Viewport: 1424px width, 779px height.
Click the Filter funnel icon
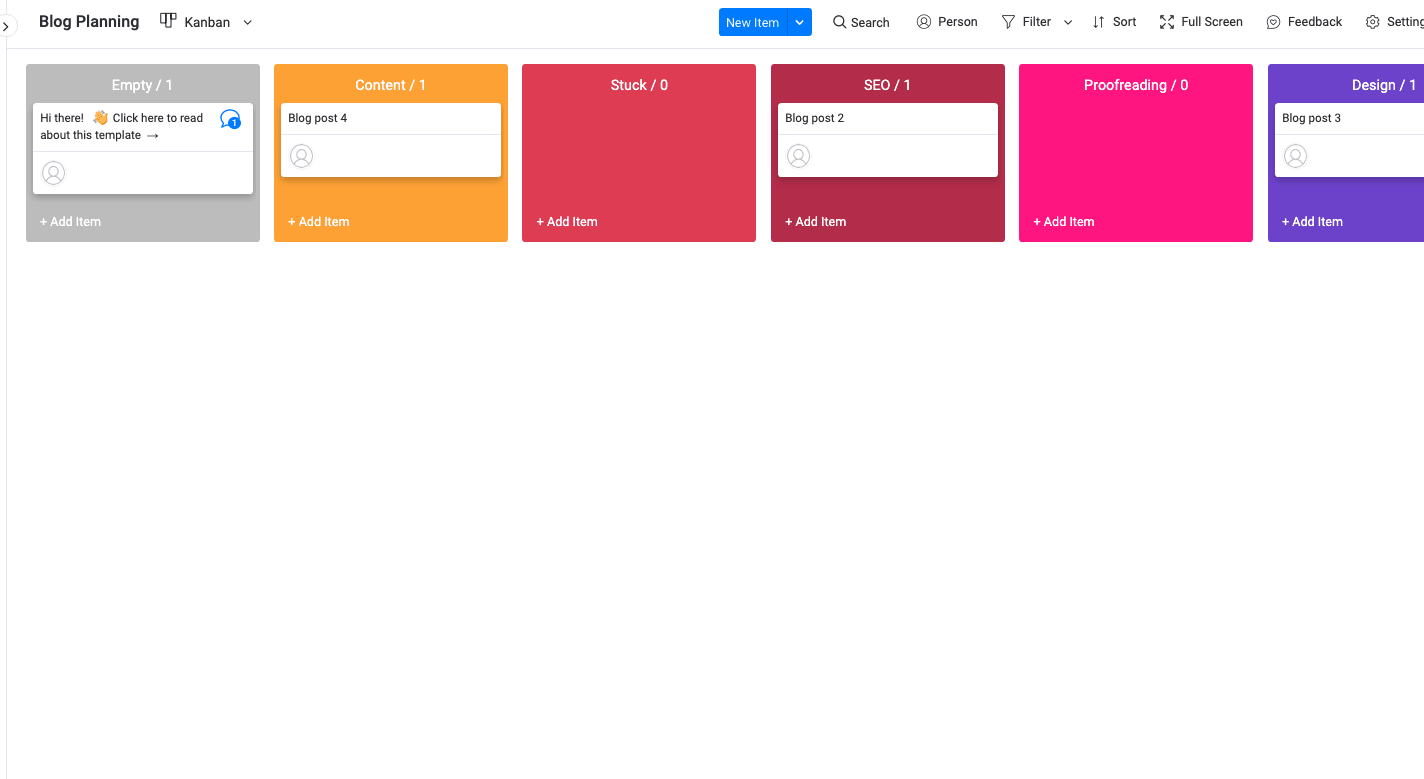pos(1008,22)
